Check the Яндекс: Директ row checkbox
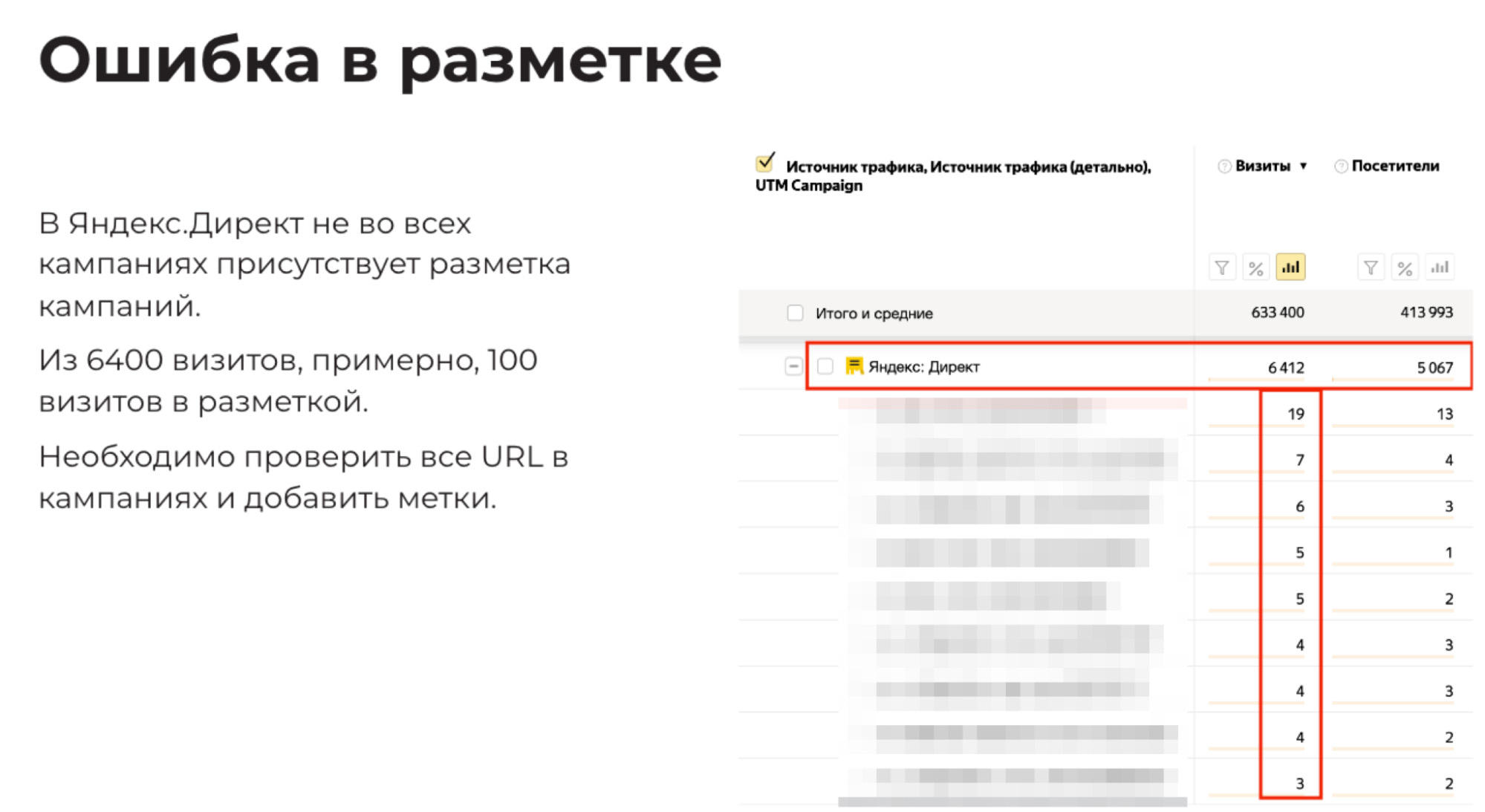Viewport: 1485px width, 812px height. (x=825, y=366)
